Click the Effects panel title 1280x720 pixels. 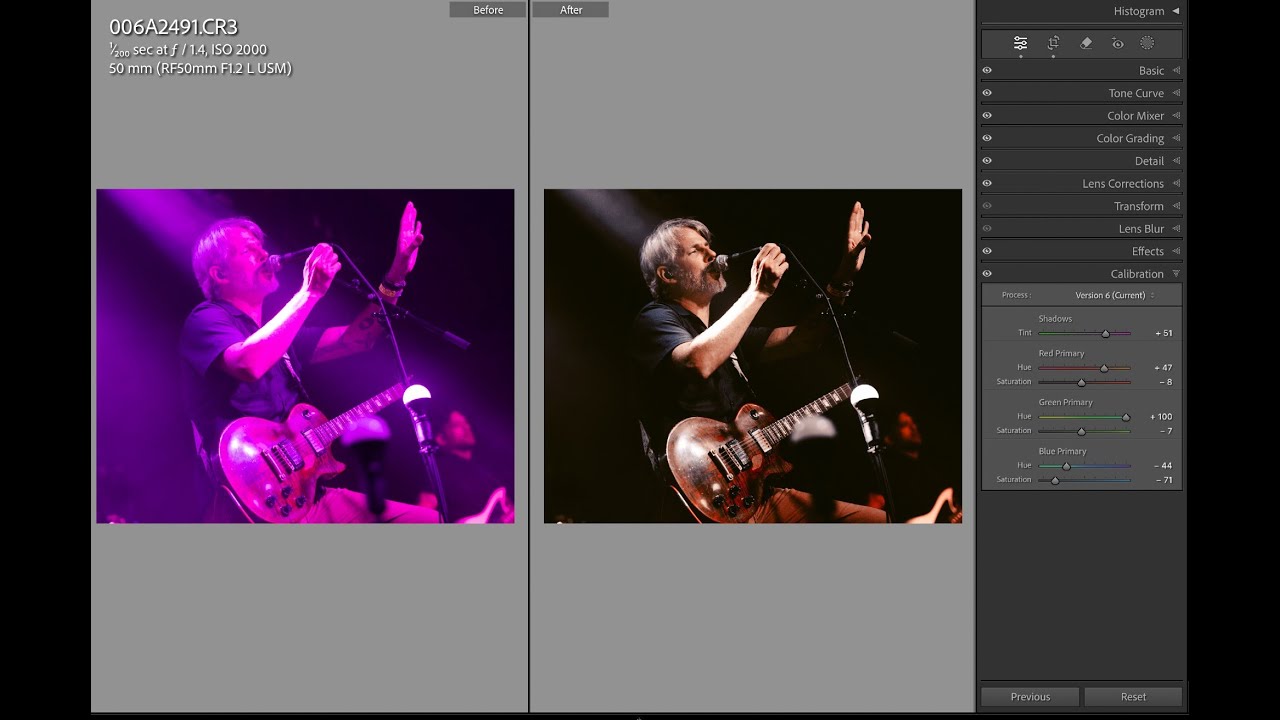(x=1148, y=251)
